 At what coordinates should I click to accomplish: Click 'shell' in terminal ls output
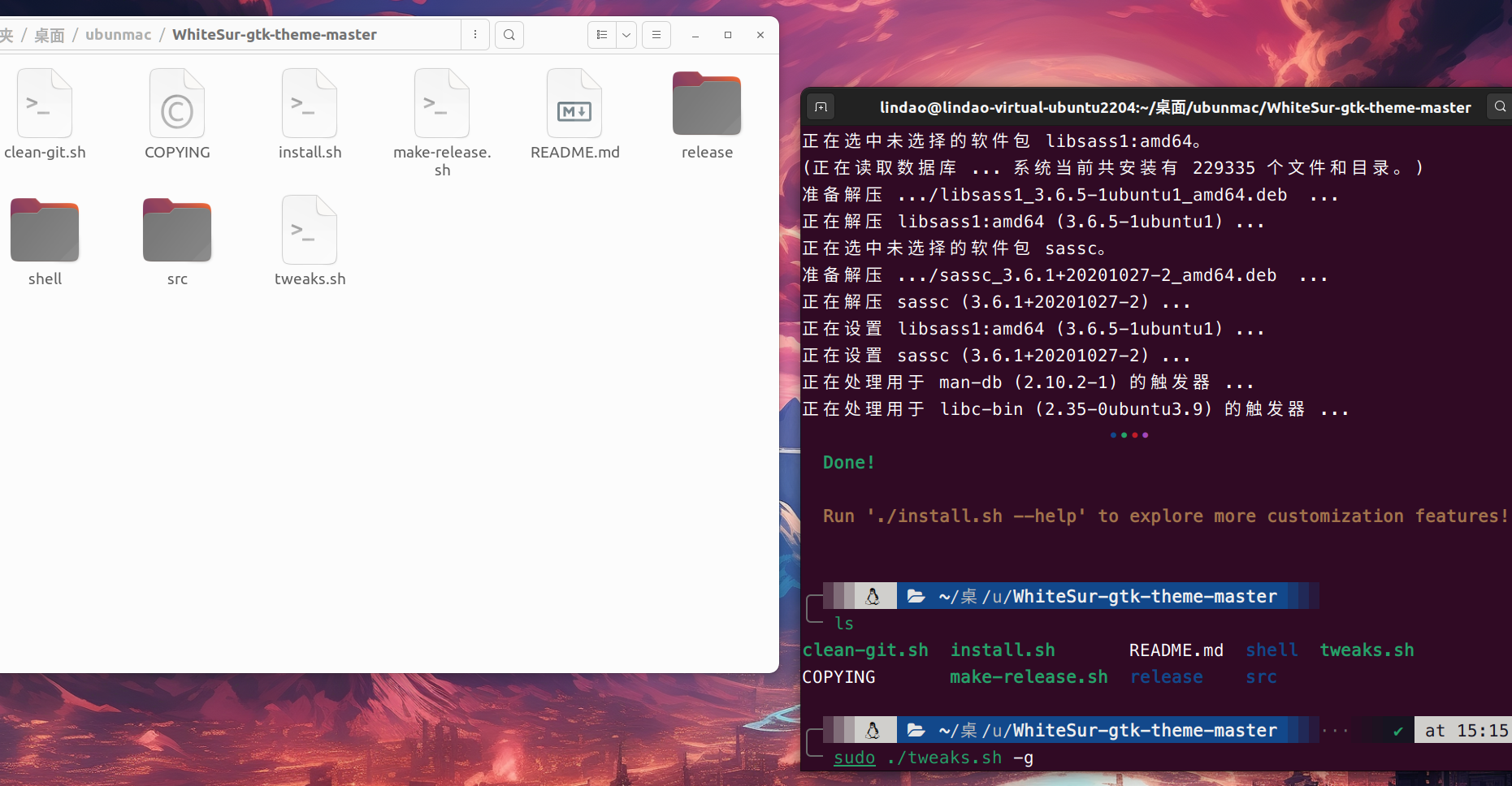click(x=1272, y=650)
